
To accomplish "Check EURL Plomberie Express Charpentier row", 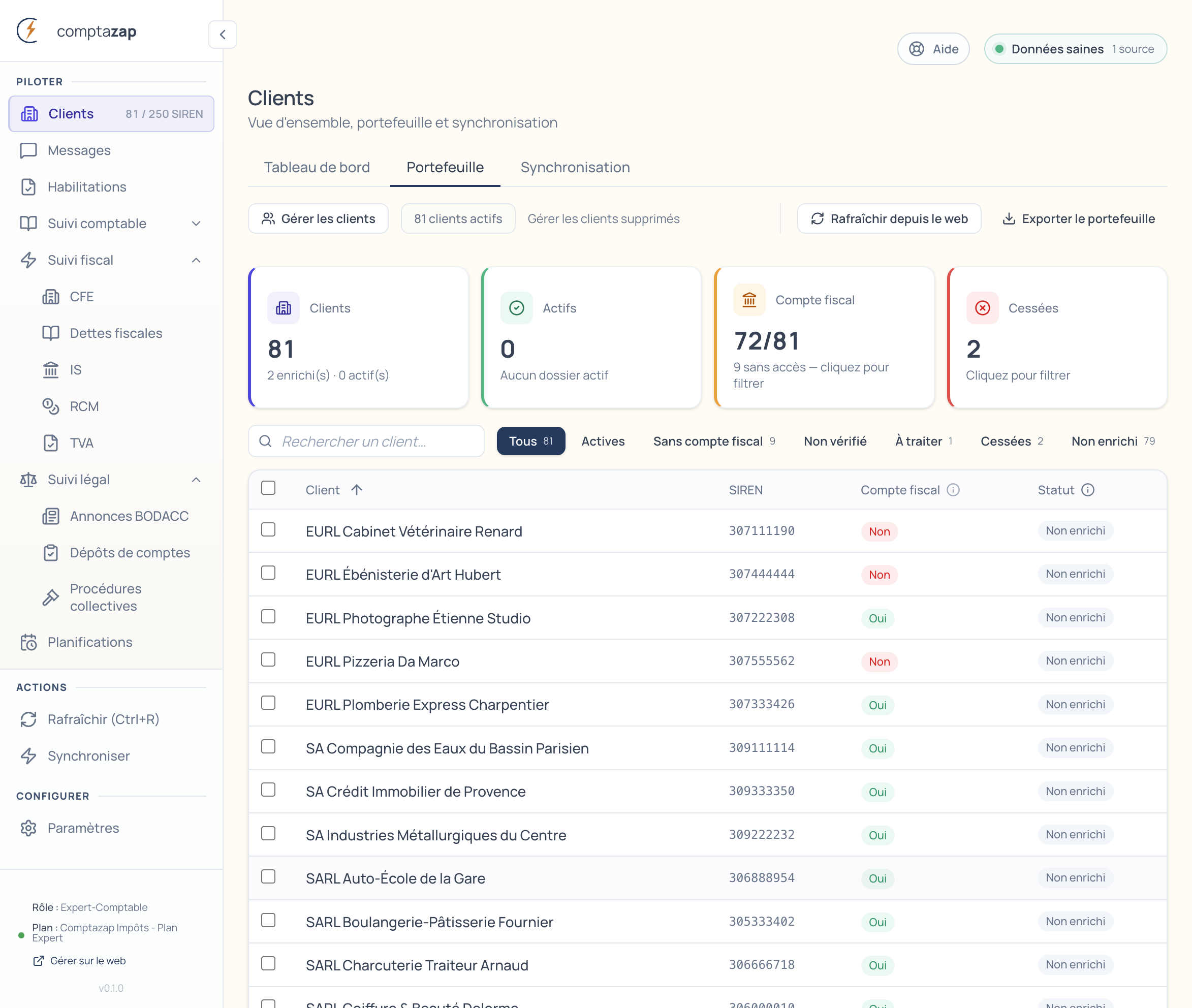I will click(268, 703).
